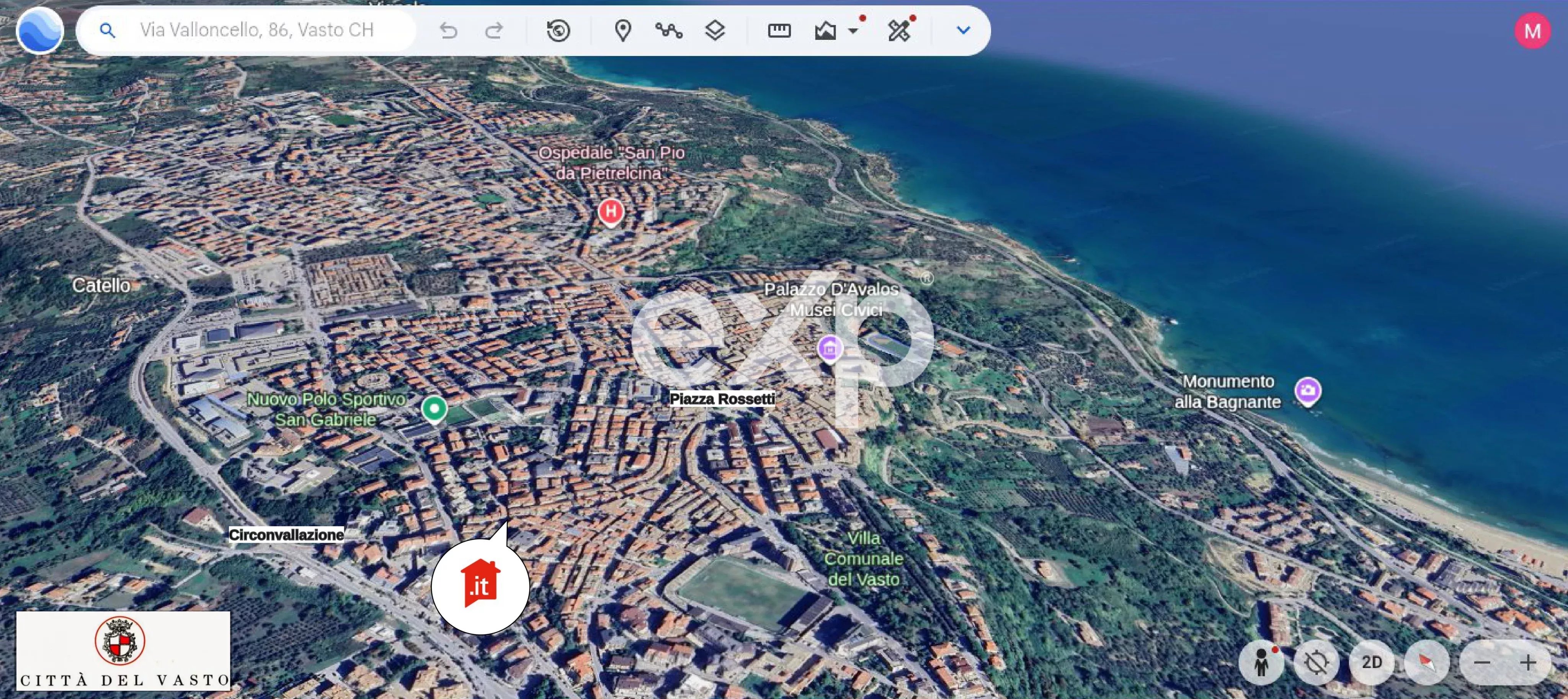The width and height of the screenshot is (1568, 699).
Task: Open the M account avatar
Action: (x=1533, y=30)
